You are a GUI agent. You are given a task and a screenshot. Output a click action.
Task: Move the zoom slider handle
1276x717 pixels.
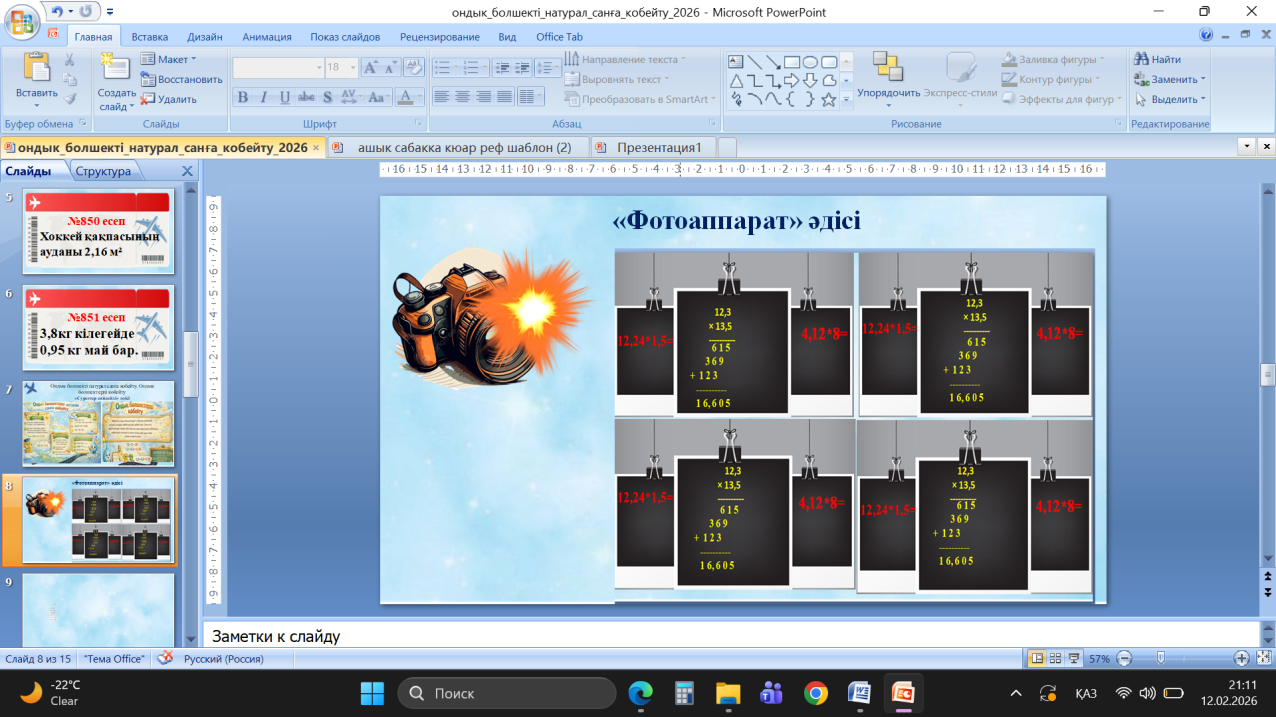(1161, 658)
